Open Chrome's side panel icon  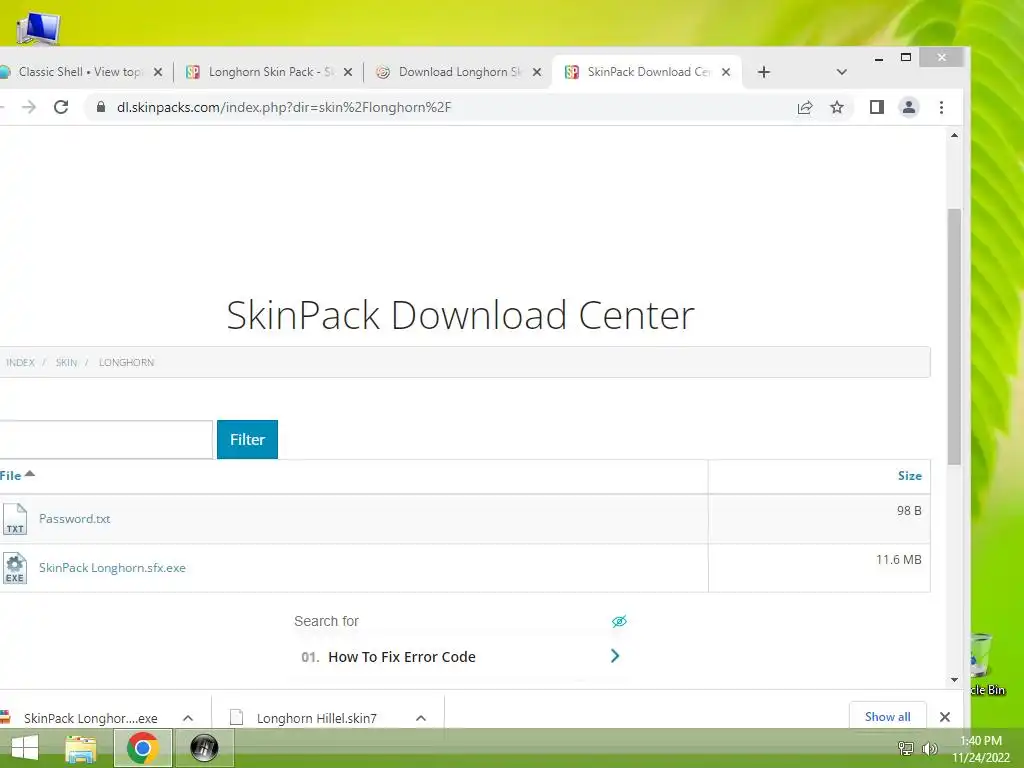click(x=876, y=107)
